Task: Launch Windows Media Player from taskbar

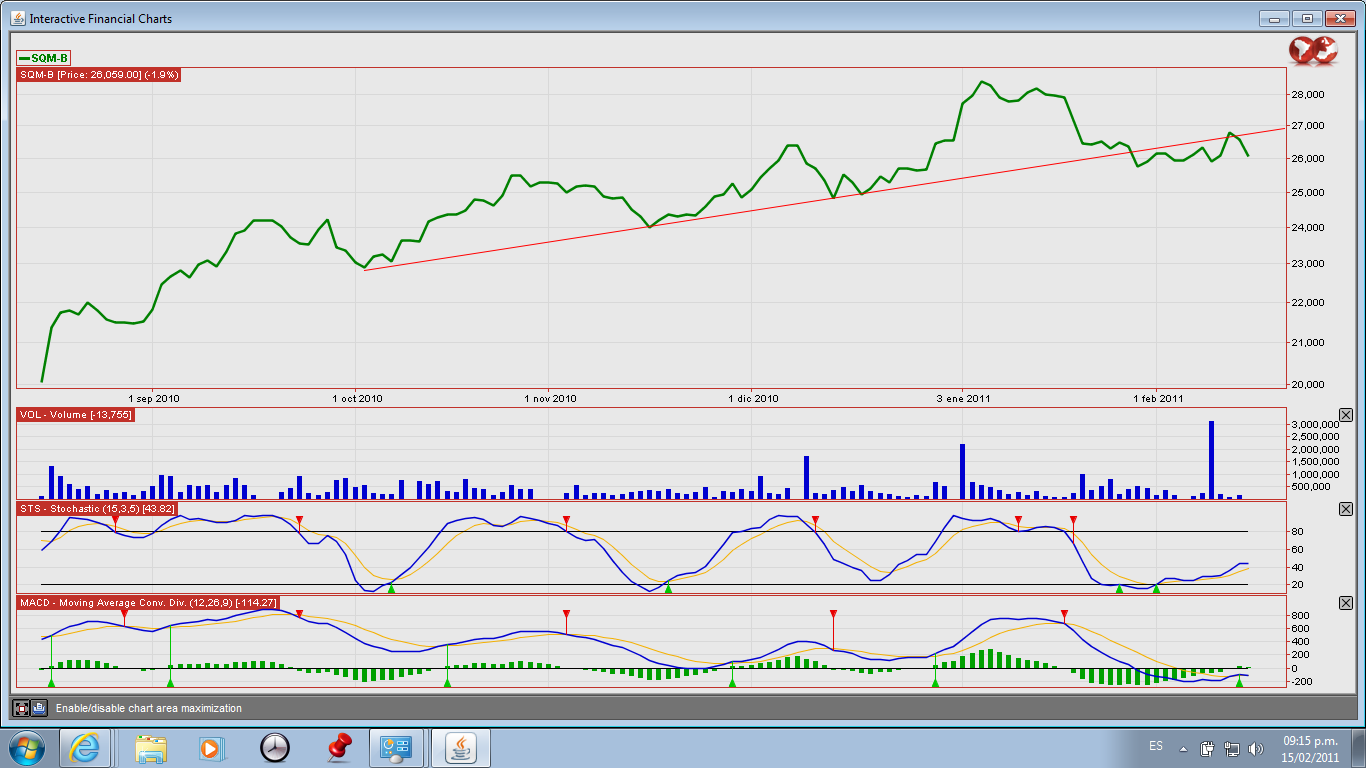Action: tap(211, 747)
